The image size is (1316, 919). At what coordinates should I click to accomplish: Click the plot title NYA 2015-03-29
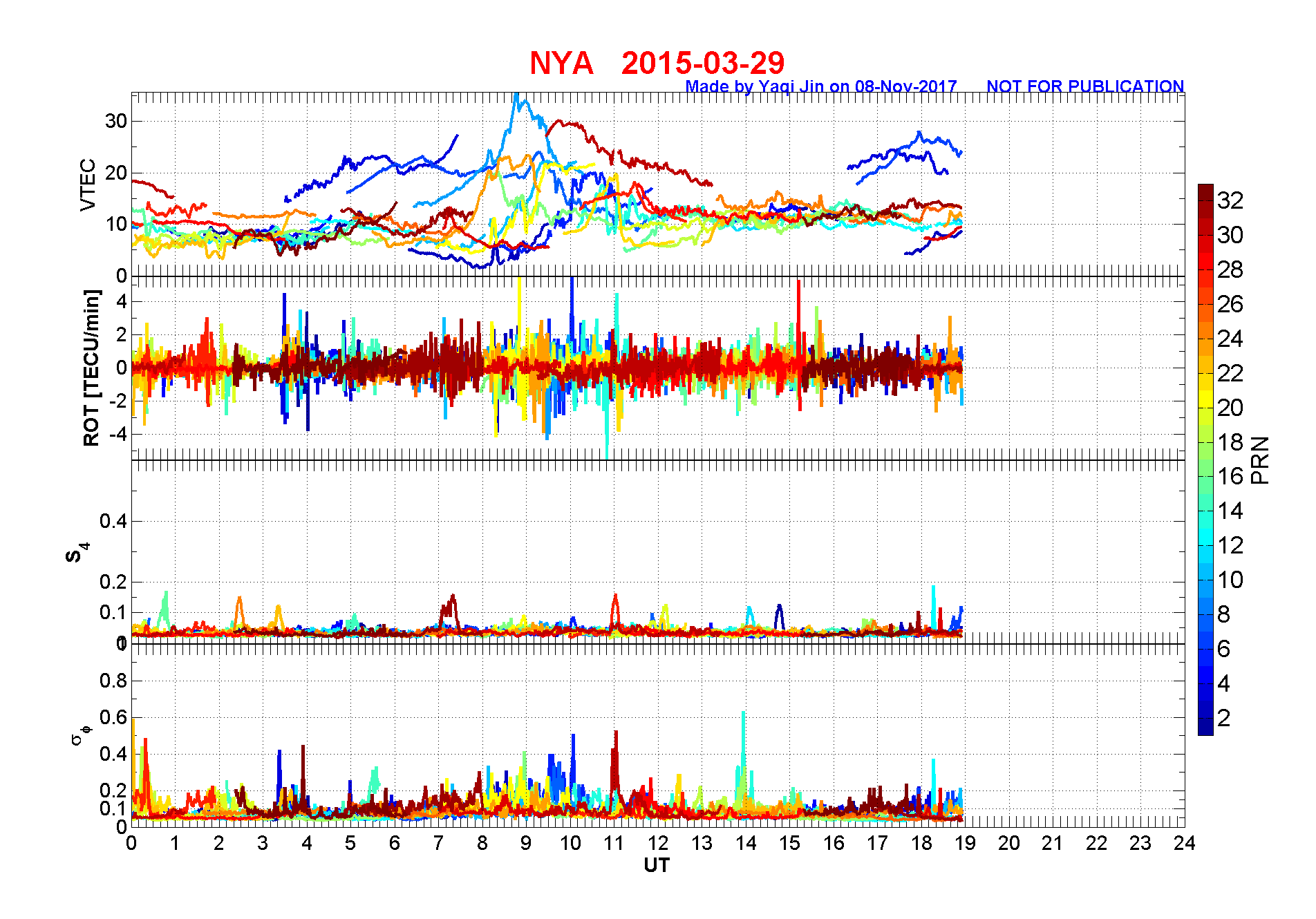point(657,64)
